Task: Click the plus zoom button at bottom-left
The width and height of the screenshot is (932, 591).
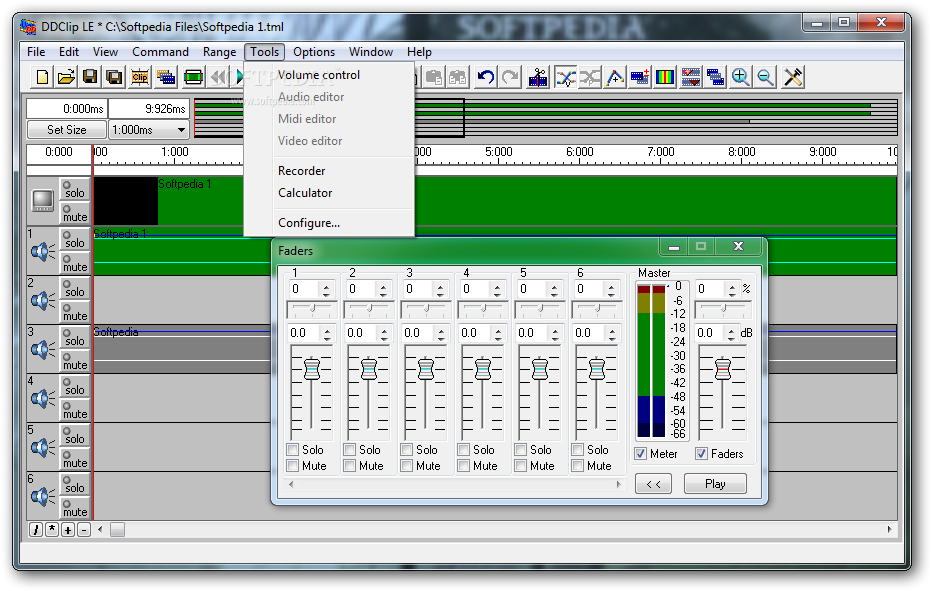Action: pyautogui.click(x=68, y=530)
